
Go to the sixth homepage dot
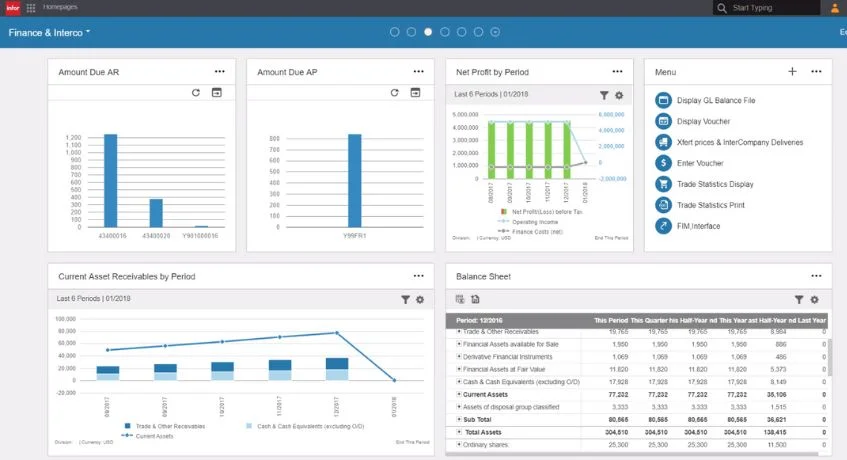coord(478,32)
